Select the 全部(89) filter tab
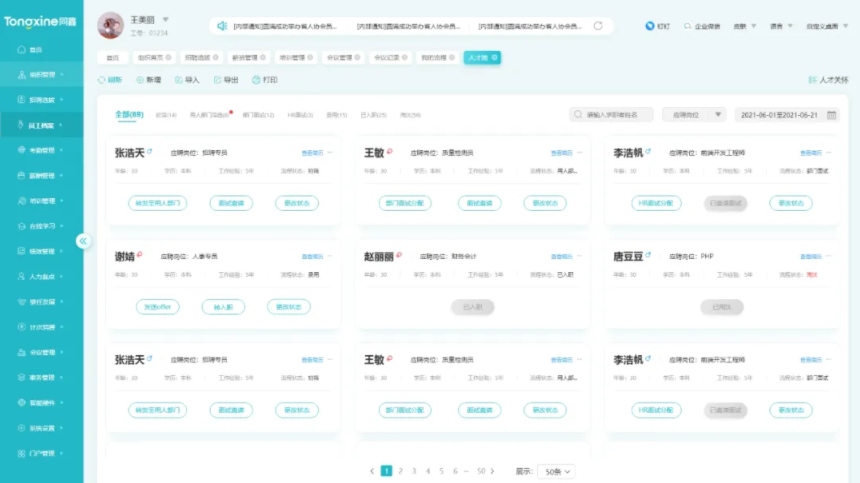Screen dimensions: 860x483 [129, 114]
